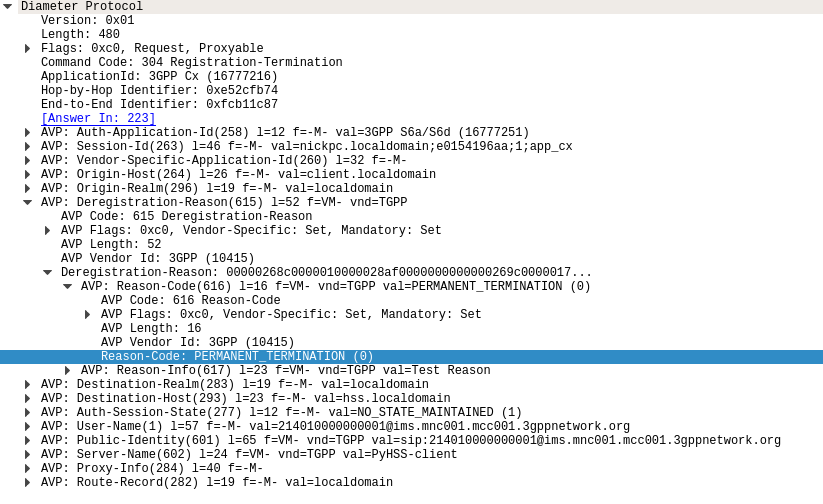This screenshot has height=504, width=823.
Task: Expand the Origin-Host(264) AVP
Action: pos(27,174)
